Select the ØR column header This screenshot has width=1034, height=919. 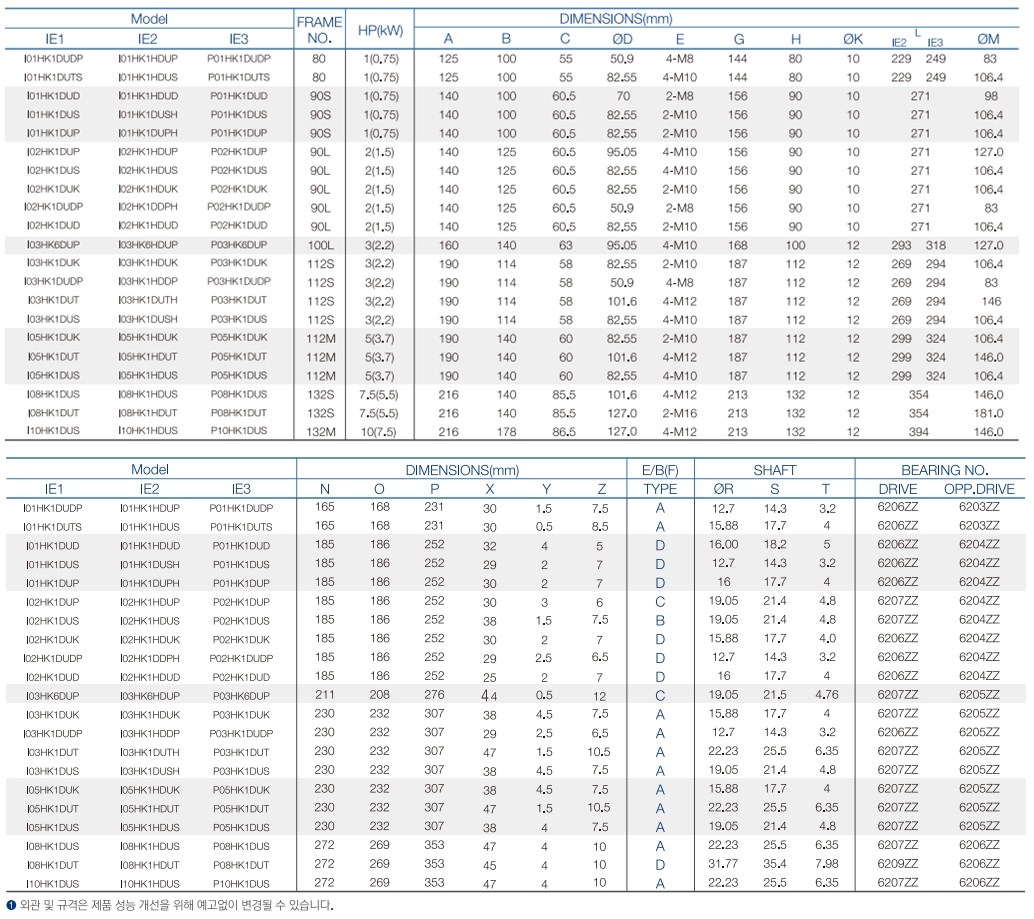[x=723, y=489]
